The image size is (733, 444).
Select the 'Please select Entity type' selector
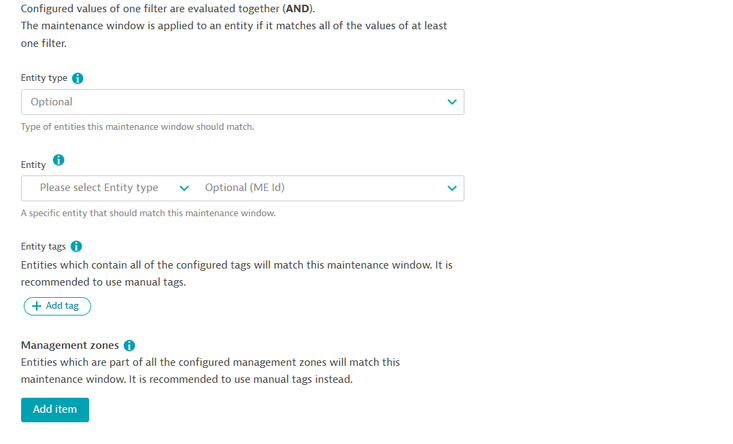[x=99, y=188]
